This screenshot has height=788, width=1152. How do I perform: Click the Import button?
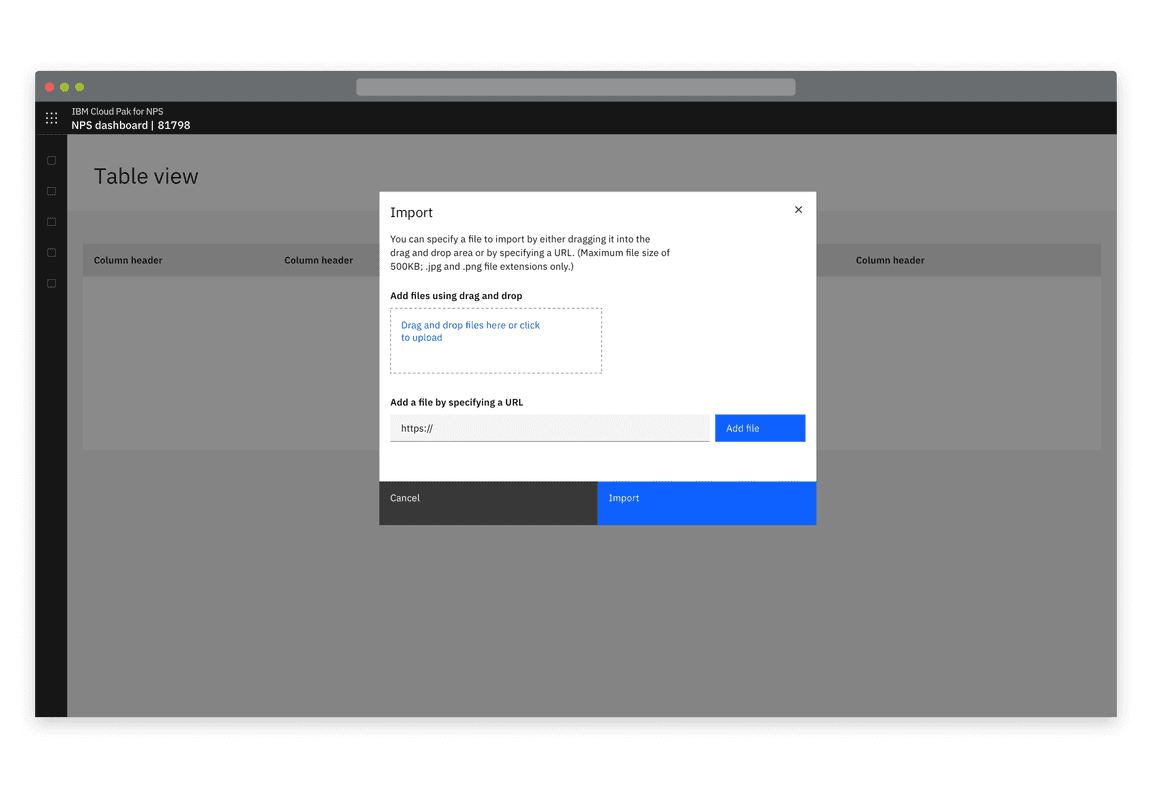(706, 503)
